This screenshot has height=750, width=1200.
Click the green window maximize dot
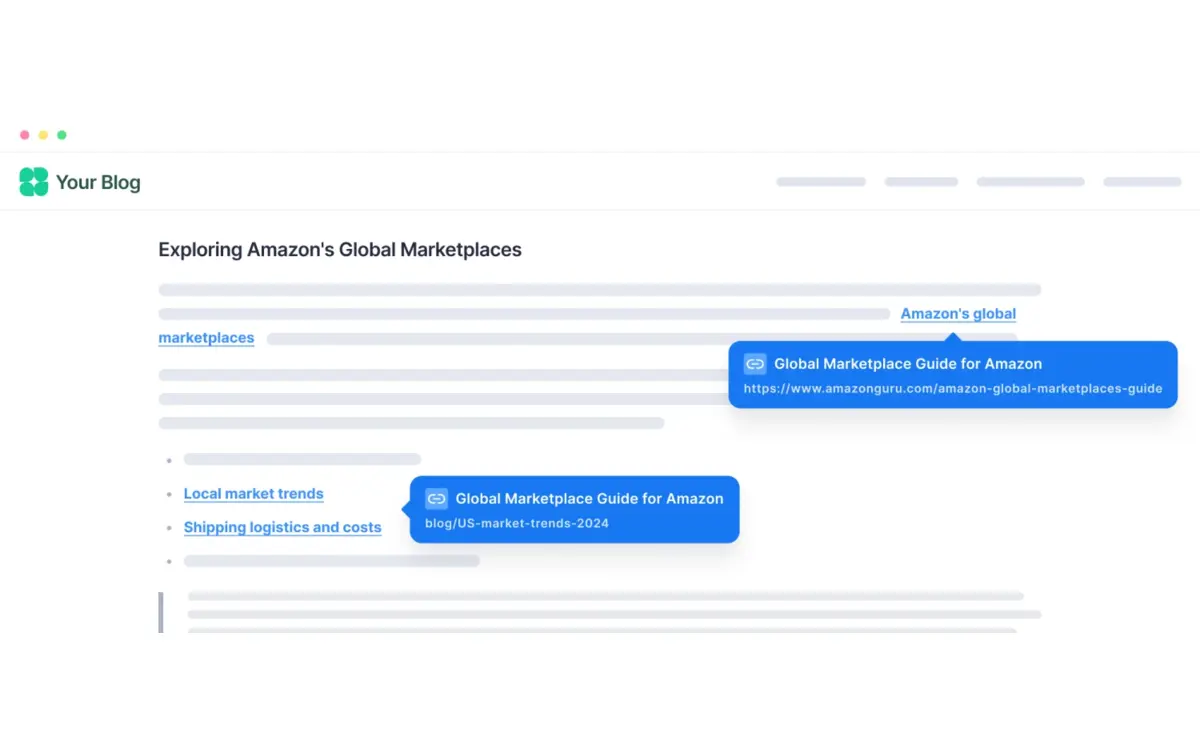(x=62, y=135)
